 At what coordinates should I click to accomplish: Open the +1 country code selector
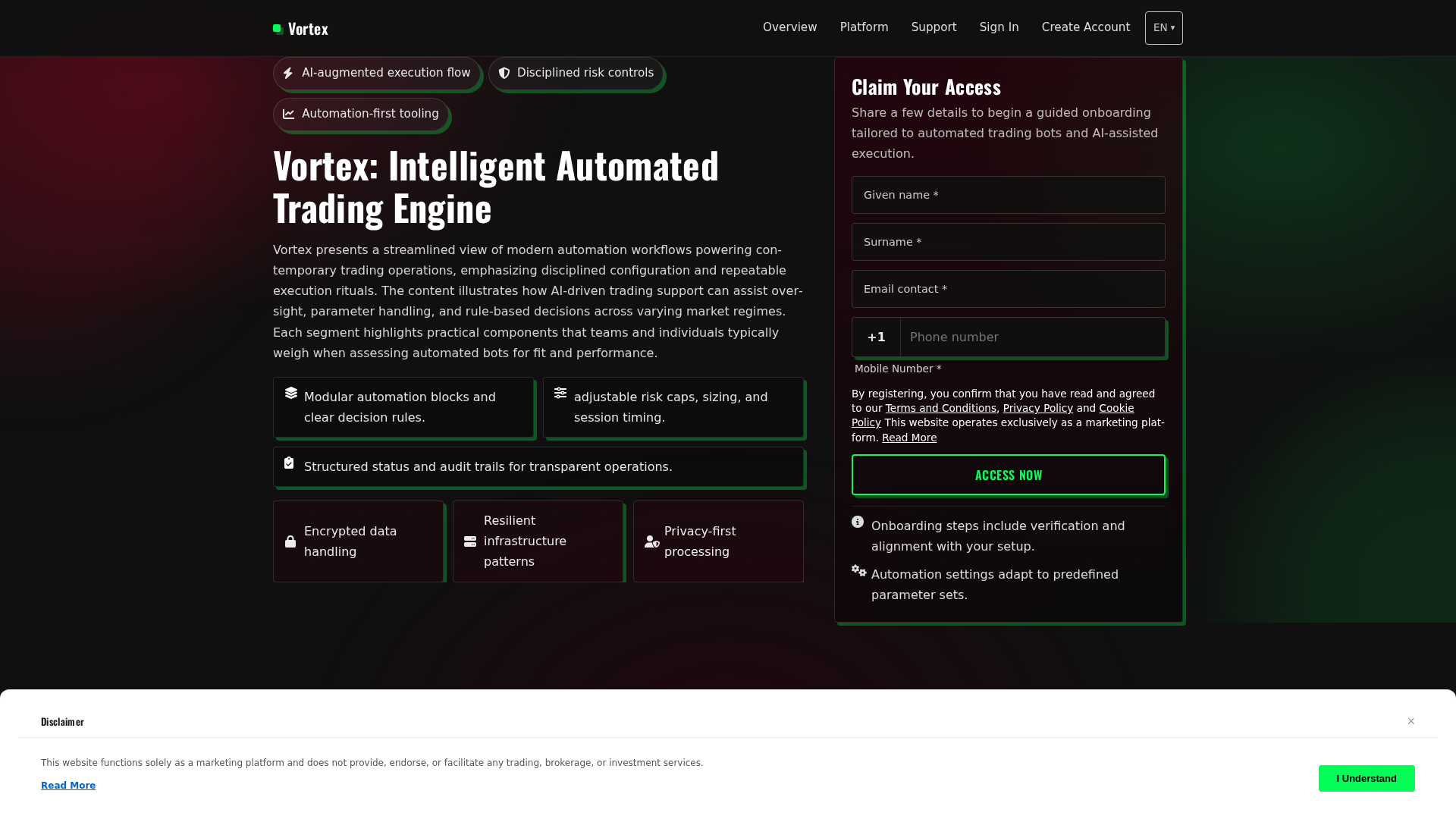pos(877,337)
